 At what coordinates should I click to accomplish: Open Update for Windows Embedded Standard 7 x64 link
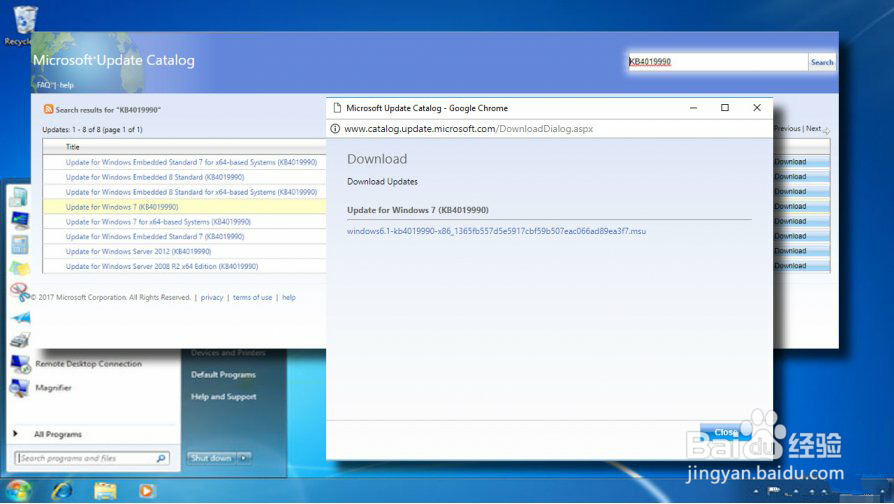click(191, 162)
